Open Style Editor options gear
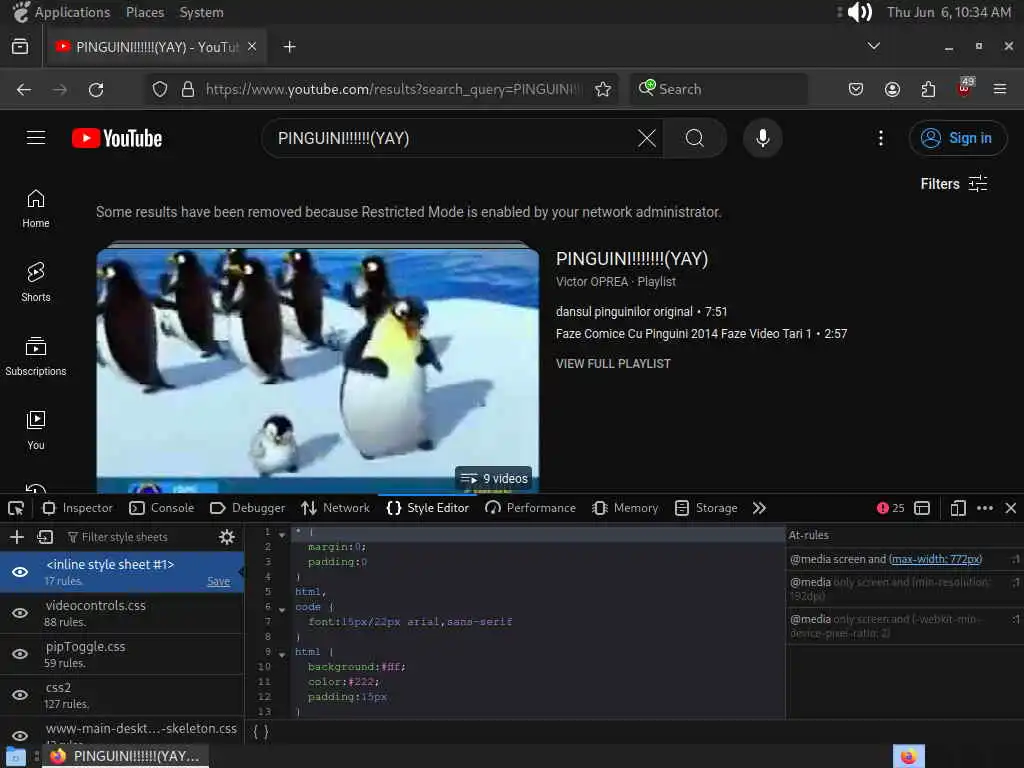This screenshot has width=1024, height=768. 227,537
